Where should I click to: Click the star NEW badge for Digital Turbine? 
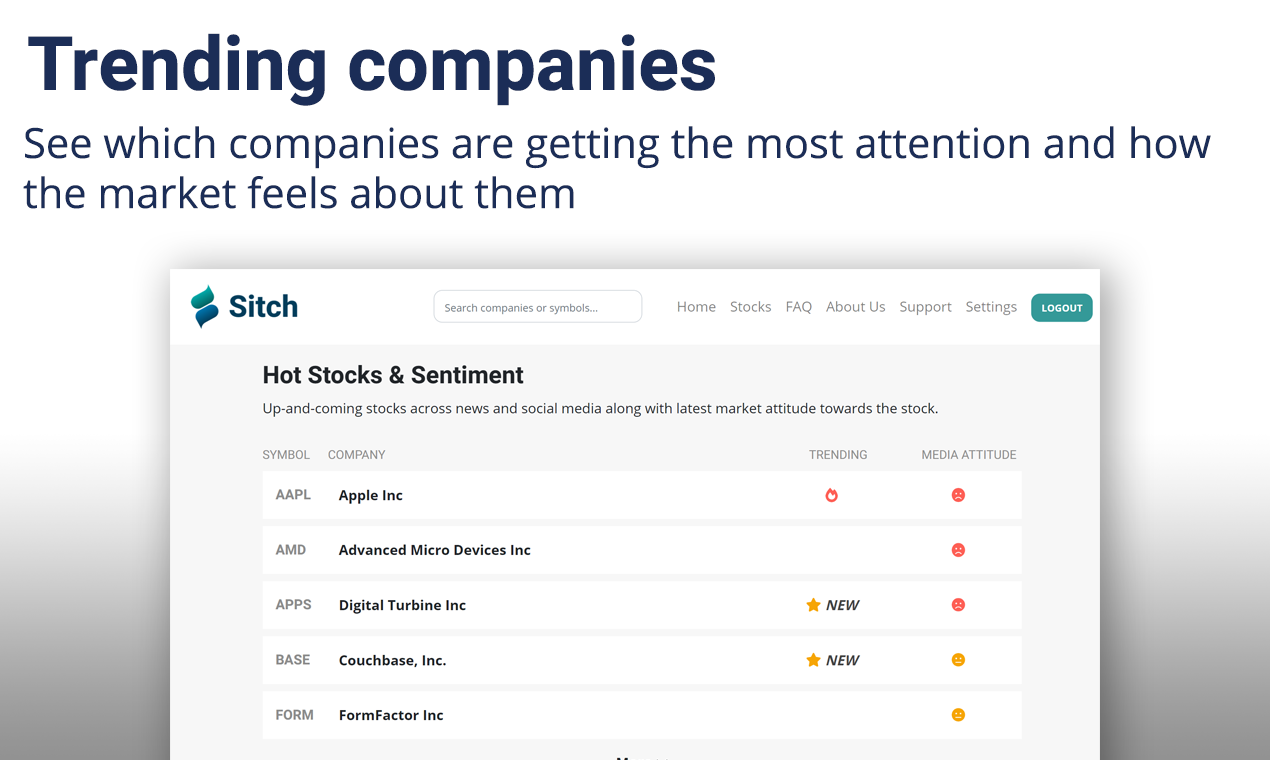tap(832, 605)
